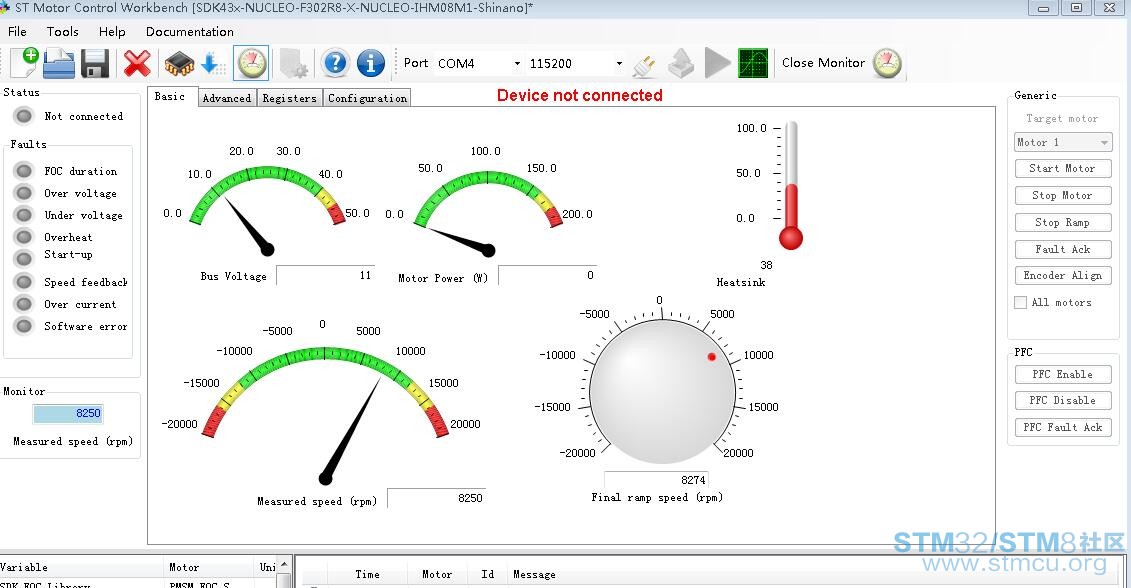Switch to the Registers tab
This screenshot has width=1131, height=588.
[289, 98]
